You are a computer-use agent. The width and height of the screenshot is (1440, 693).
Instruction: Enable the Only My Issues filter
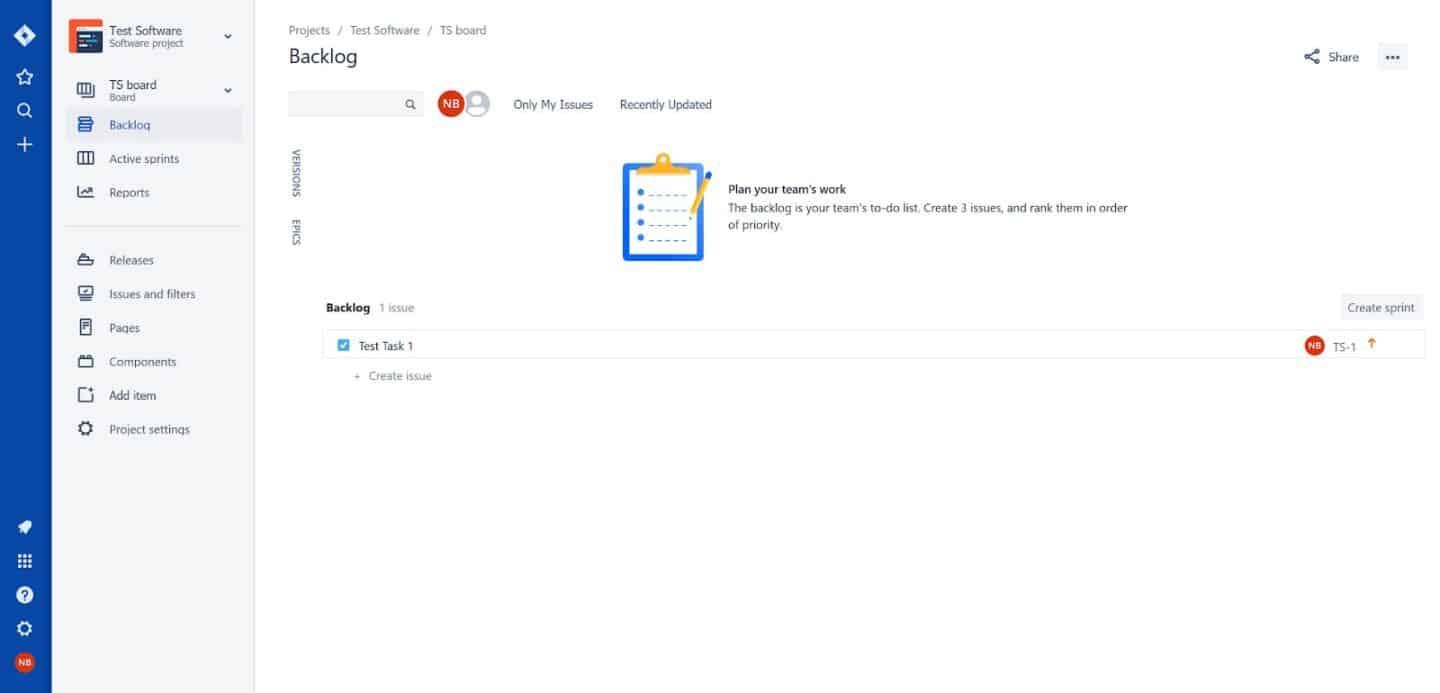(552, 104)
